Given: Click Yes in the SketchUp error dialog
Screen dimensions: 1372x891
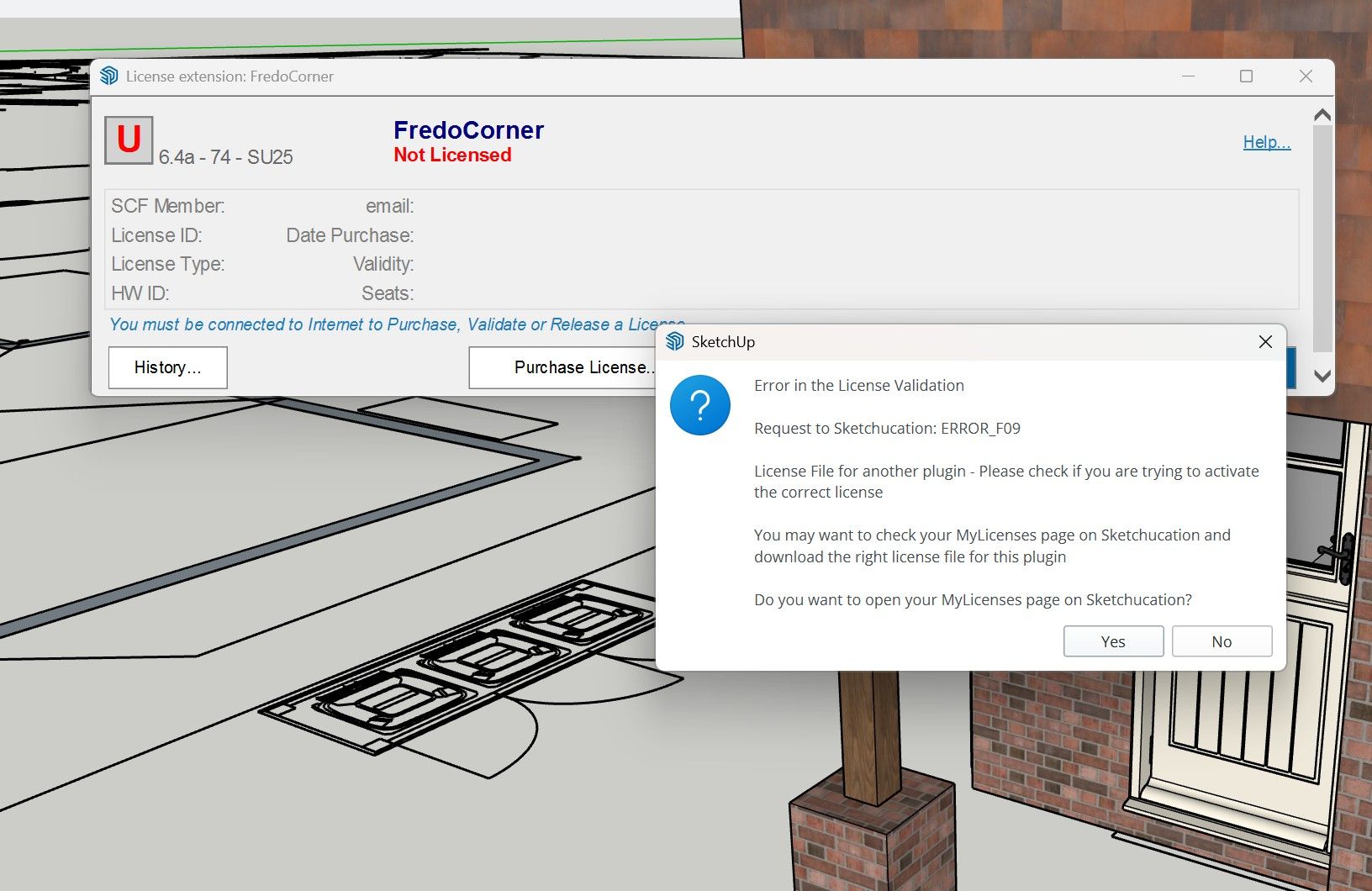Looking at the screenshot, I should (1113, 641).
